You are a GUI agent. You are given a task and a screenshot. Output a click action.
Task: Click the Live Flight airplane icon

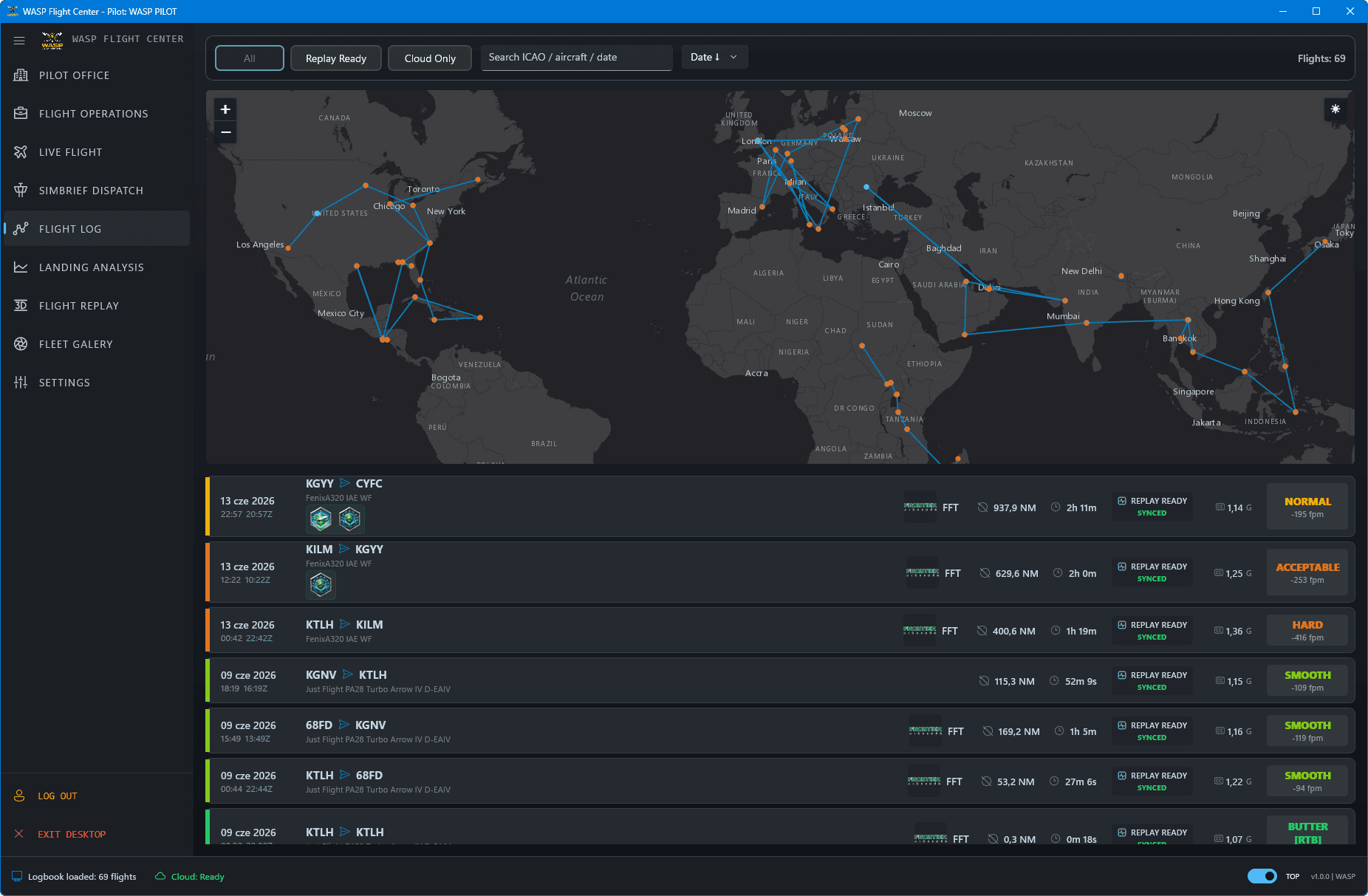click(21, 152)
